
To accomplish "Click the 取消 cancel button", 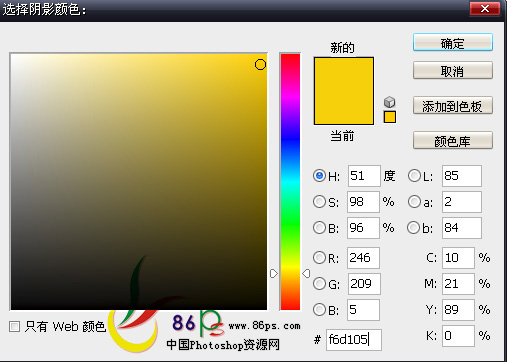I will pos(453,70).
